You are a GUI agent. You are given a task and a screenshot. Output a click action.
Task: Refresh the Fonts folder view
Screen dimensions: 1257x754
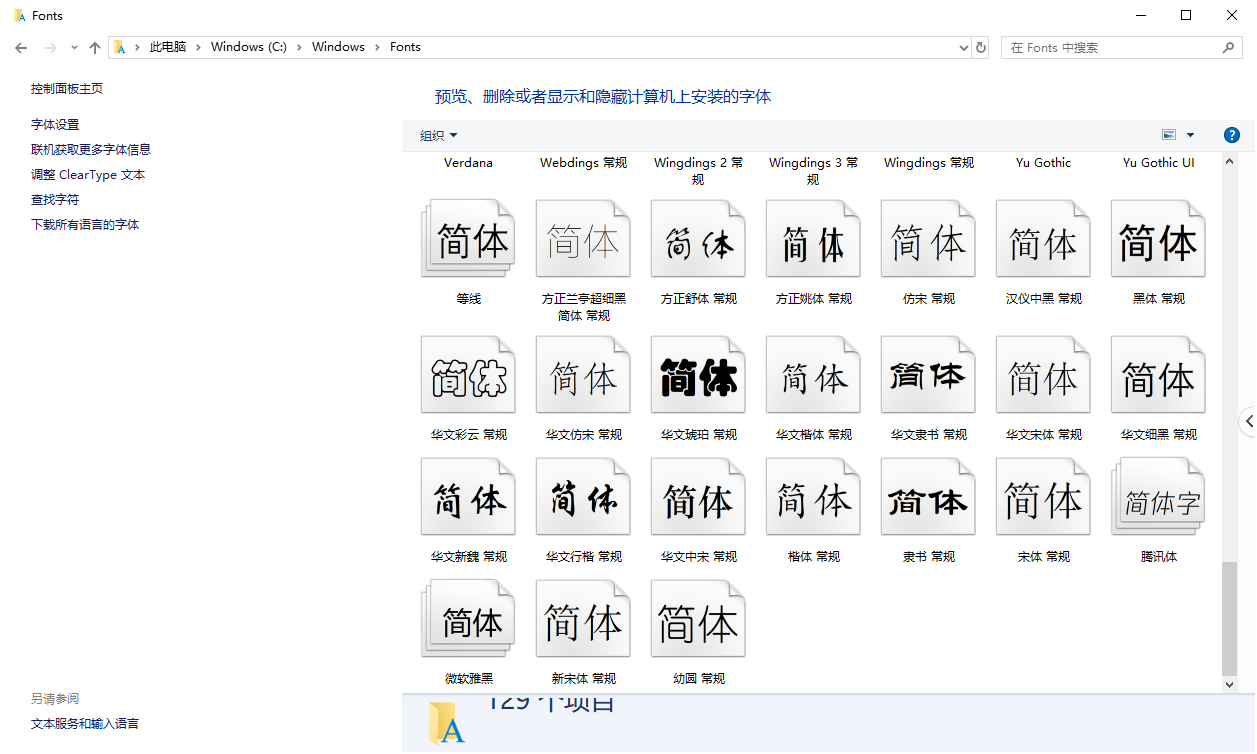981,47
